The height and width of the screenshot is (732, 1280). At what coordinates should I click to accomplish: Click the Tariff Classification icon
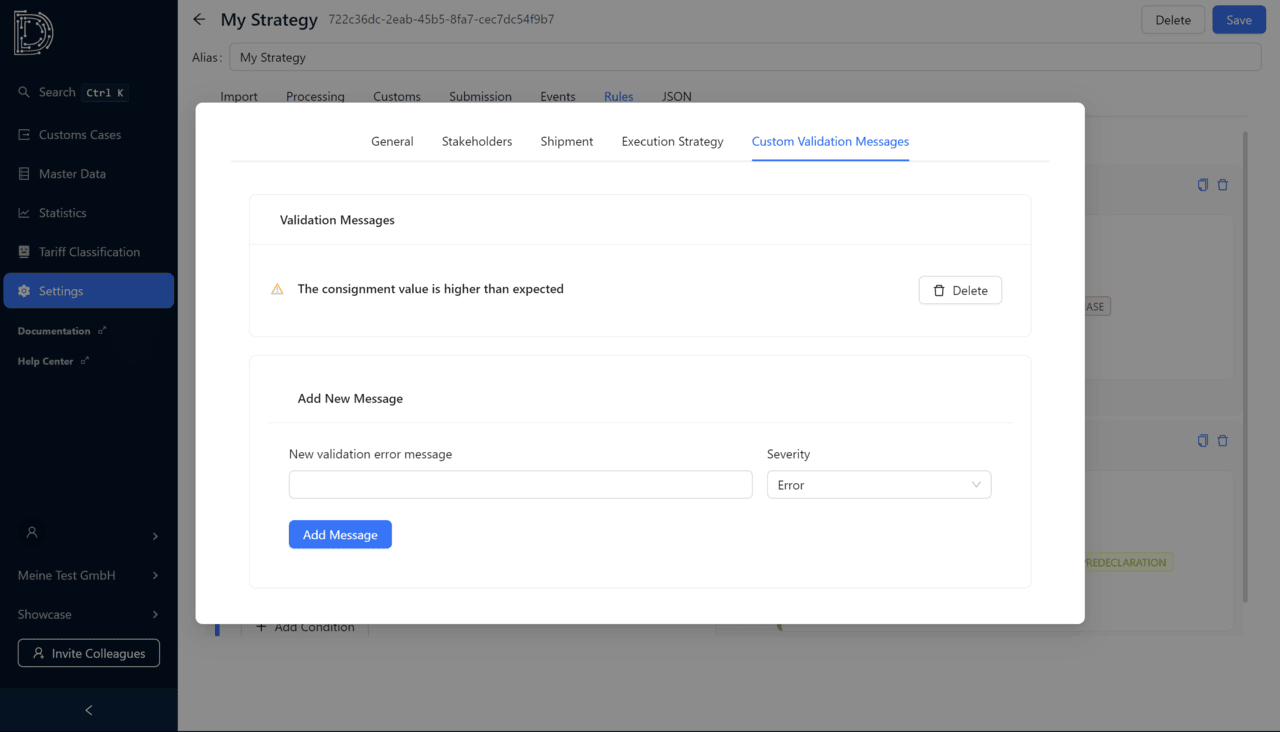(24, 252)
